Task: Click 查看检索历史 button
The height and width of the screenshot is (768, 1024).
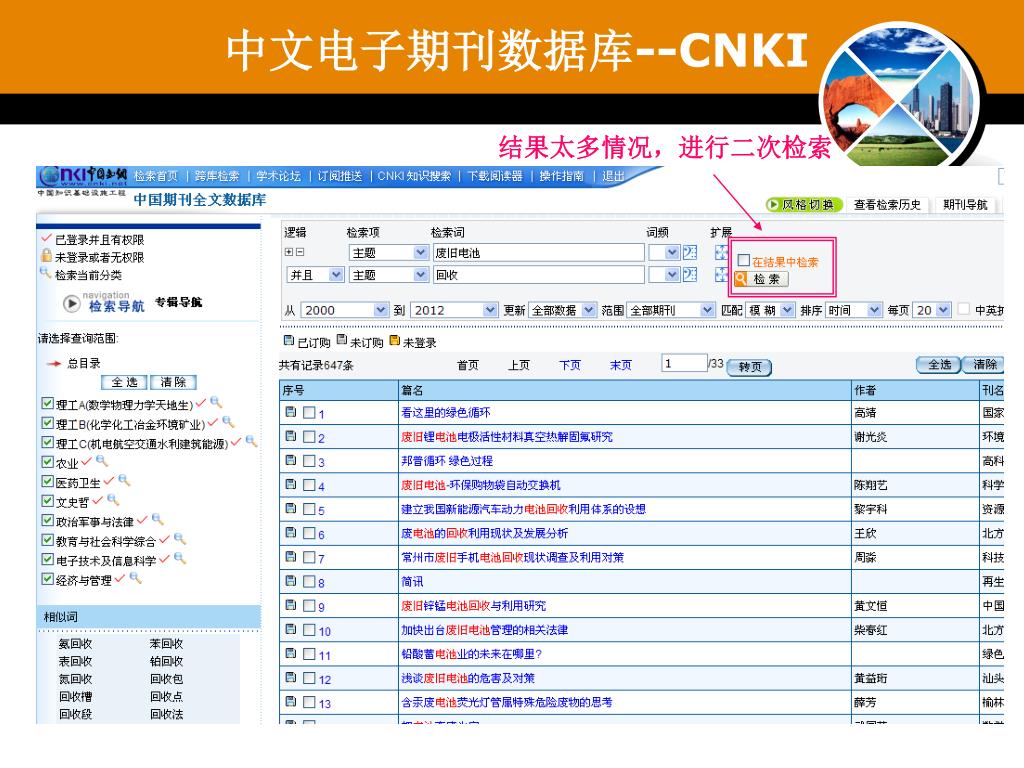Action: click(887, 204)
